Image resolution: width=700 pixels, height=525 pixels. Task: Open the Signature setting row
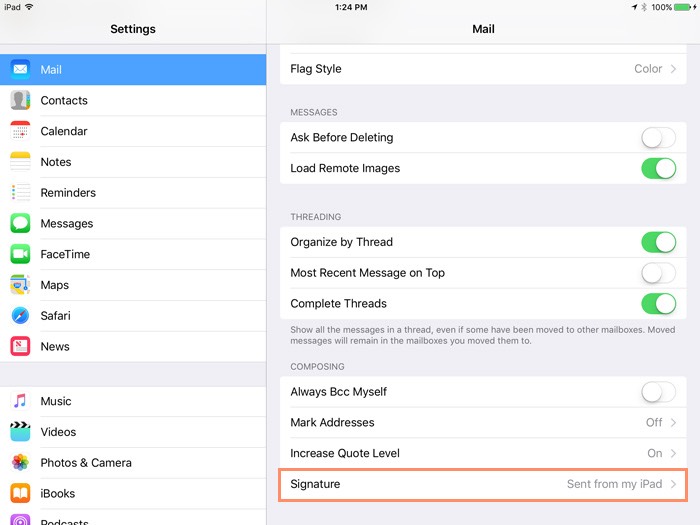pyautogui.click(x=483, y=484)
